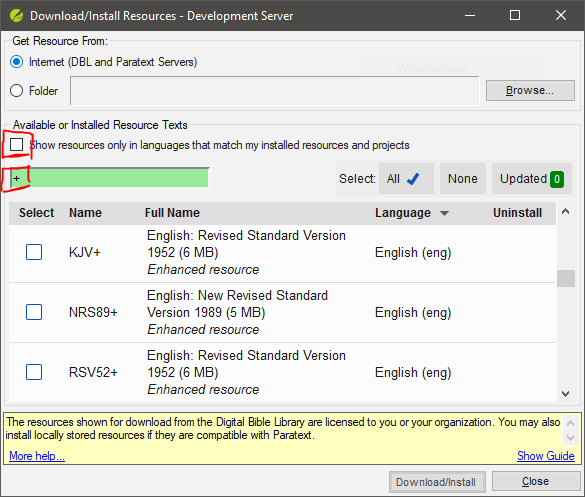Click the Close button at bottom

point(535,481)
